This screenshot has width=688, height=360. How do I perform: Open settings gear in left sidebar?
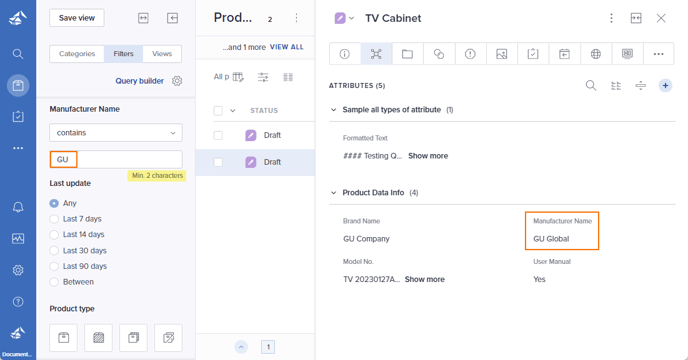[x=18, y=270]
